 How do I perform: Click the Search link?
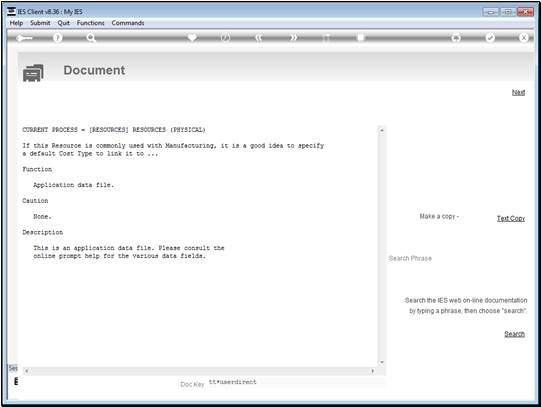click(514, 334)
